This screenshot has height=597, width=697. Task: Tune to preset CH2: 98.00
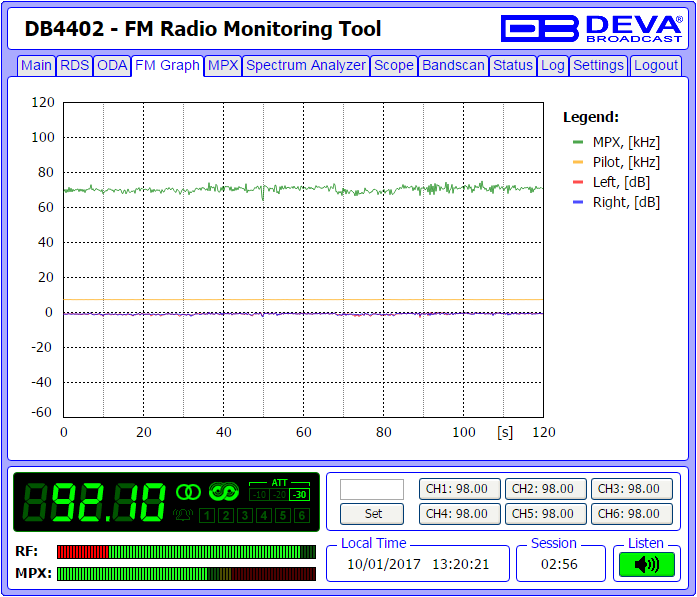tap(545, 489)
